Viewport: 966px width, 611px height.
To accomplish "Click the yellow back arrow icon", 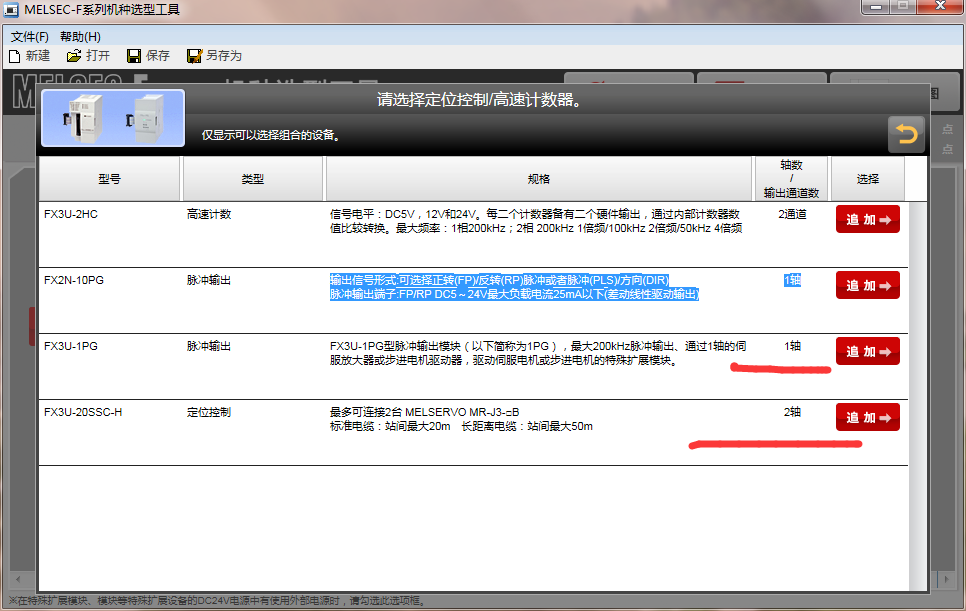I will coord(906,134).
